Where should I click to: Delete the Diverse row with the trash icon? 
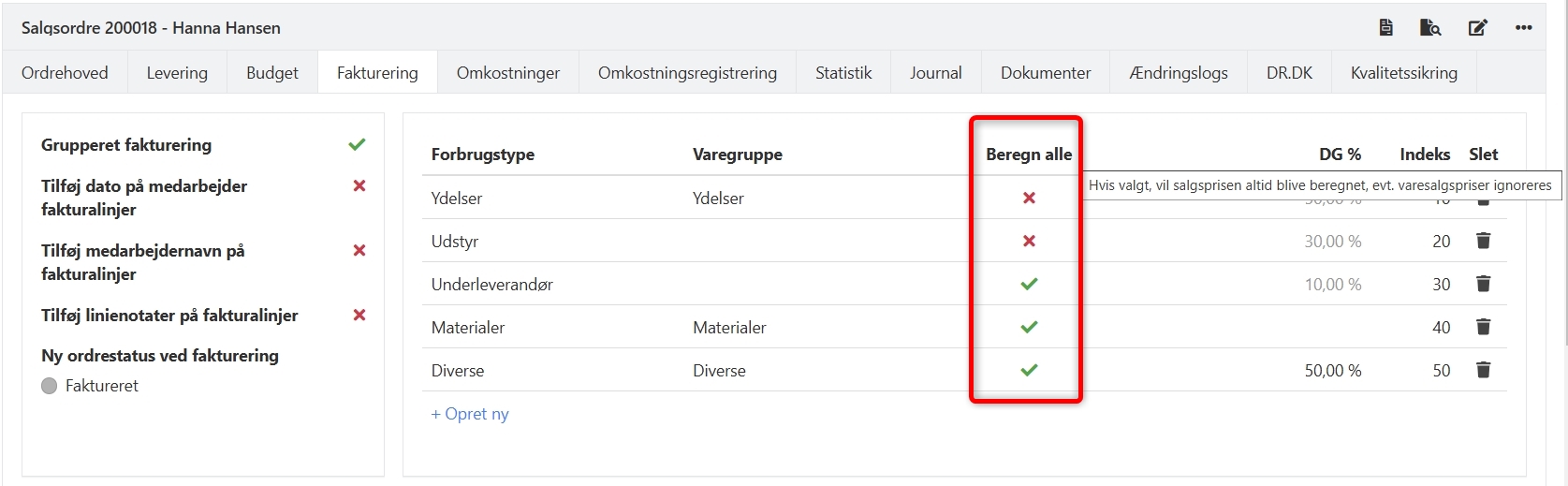(x=1483, y=370)
